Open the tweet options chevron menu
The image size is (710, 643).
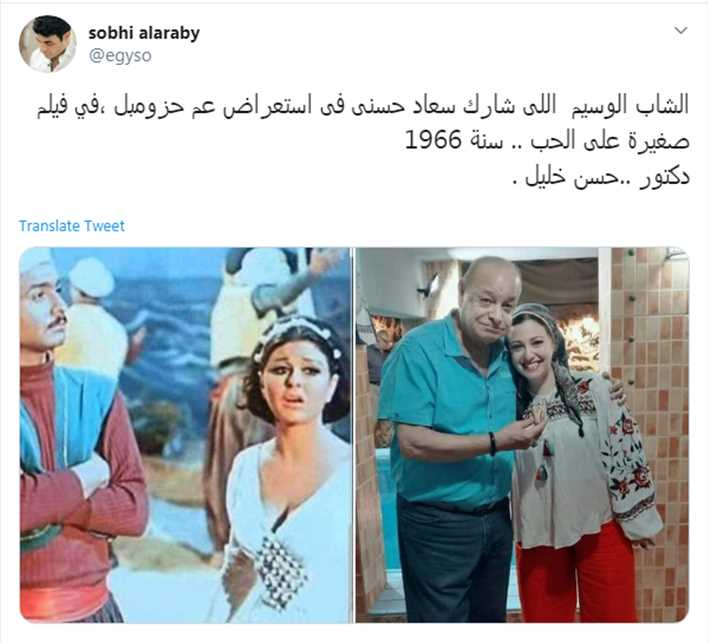[681, 30]
